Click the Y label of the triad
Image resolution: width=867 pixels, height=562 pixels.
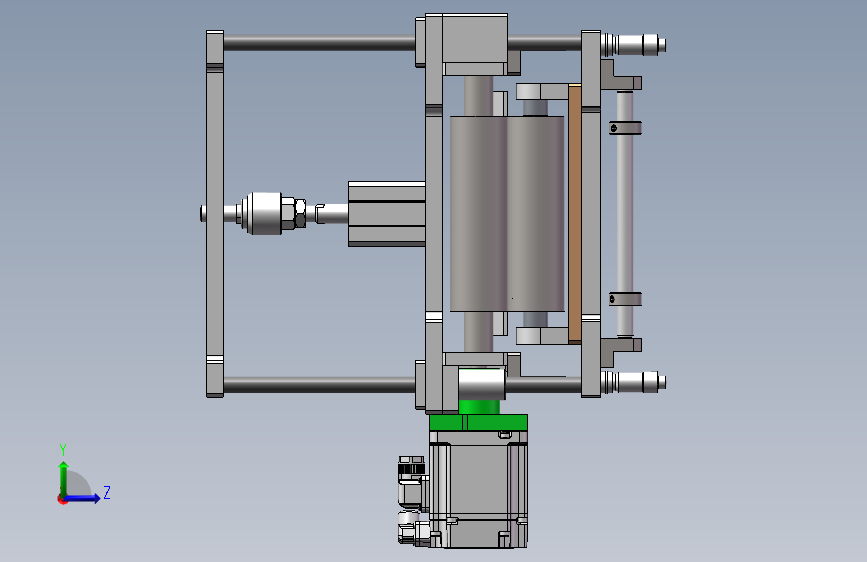coord(63,450)
